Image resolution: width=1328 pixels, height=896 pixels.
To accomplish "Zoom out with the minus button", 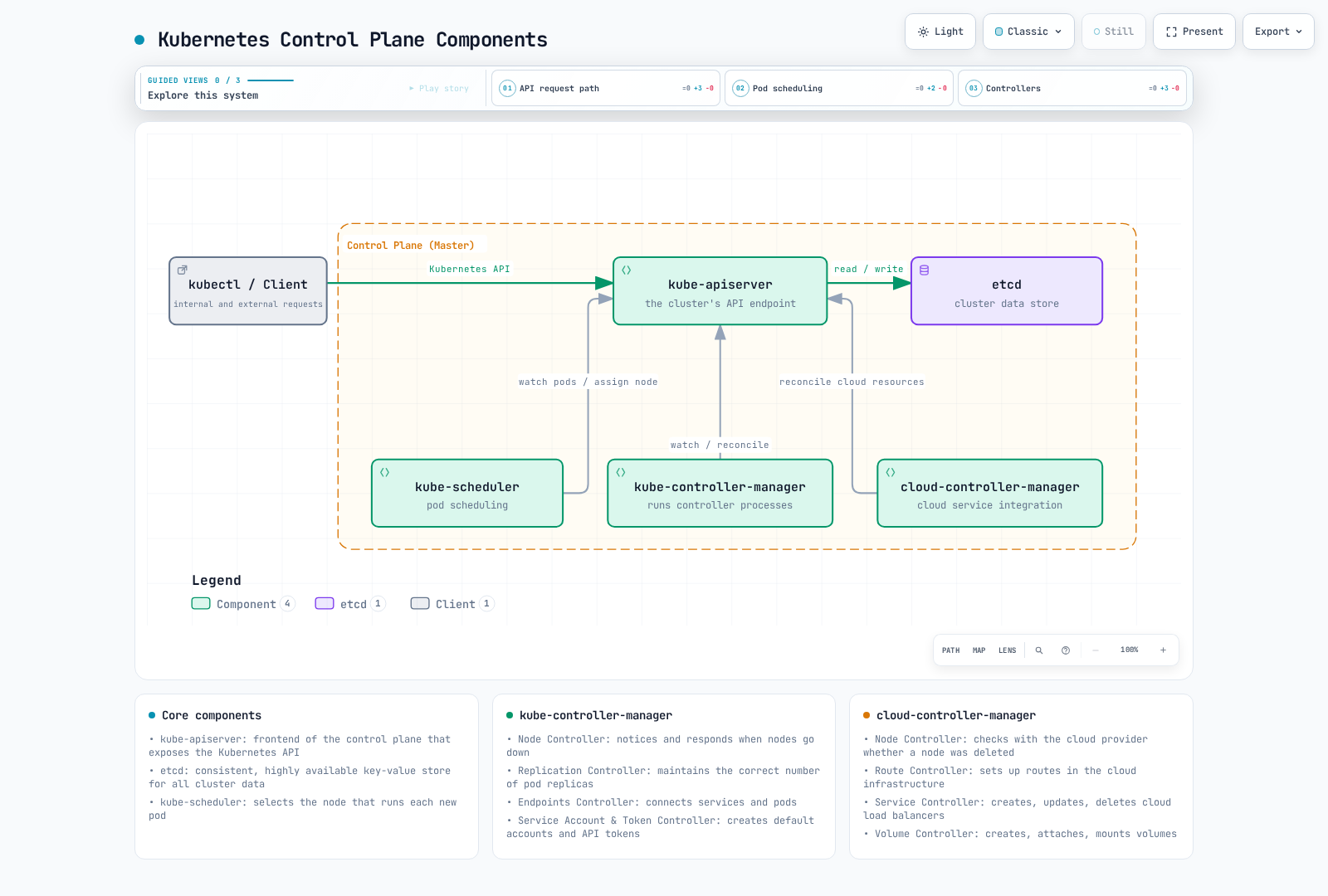I will (1096, 650).
